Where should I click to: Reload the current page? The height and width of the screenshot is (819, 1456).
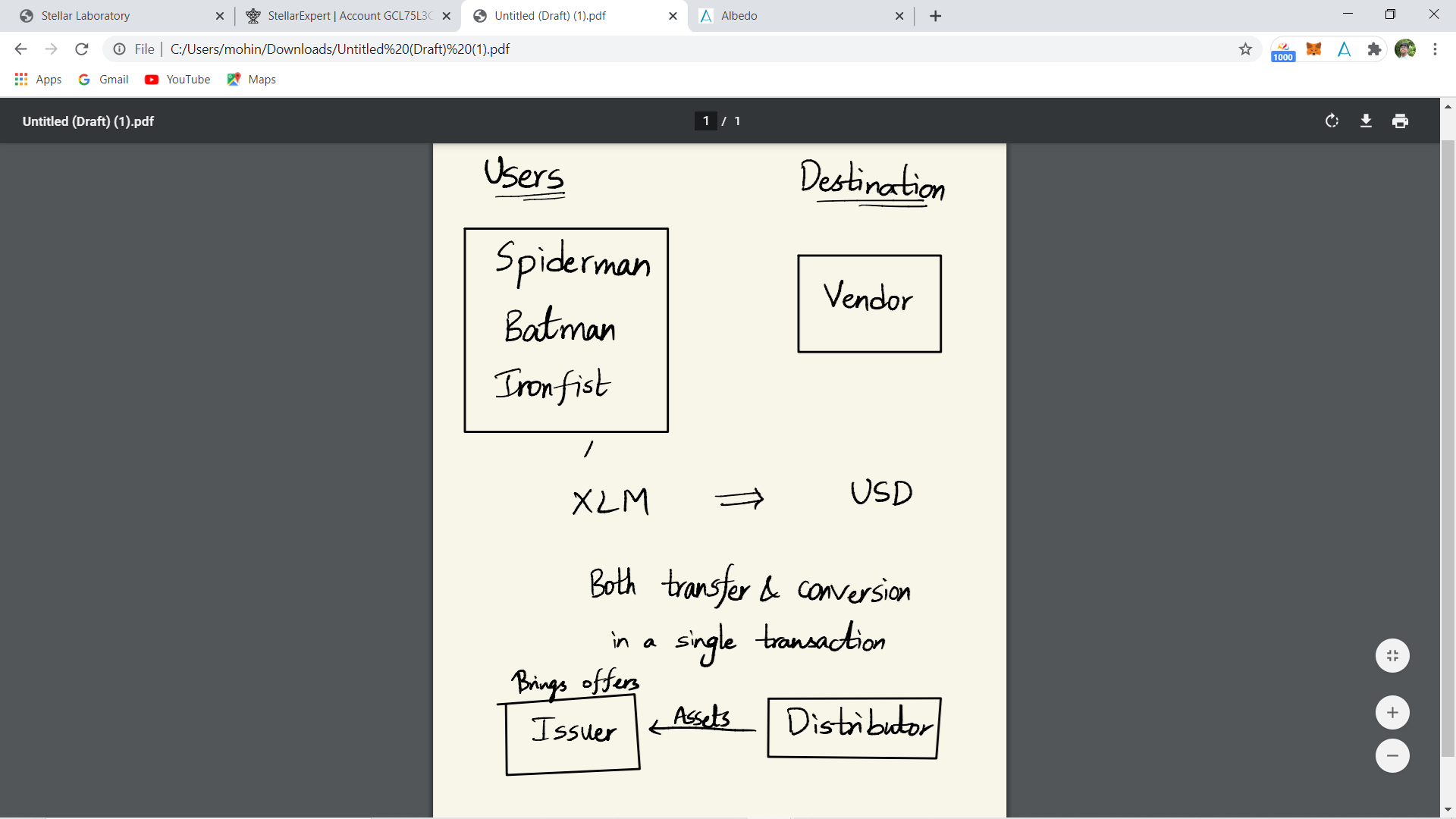tap(82, 49)
